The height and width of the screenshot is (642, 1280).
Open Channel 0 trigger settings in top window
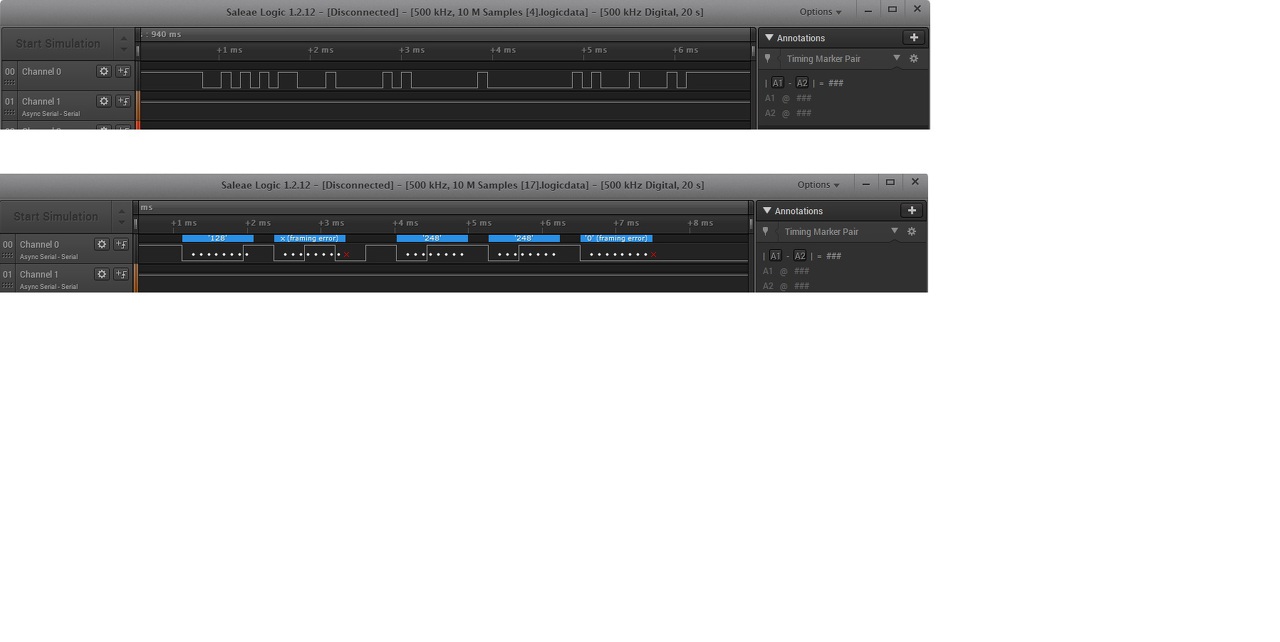point(123,72)
